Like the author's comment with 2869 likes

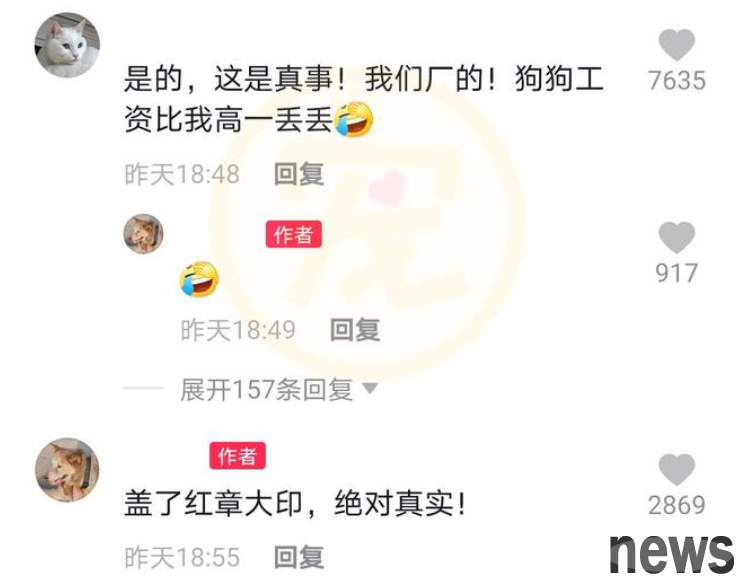[677, 469]
